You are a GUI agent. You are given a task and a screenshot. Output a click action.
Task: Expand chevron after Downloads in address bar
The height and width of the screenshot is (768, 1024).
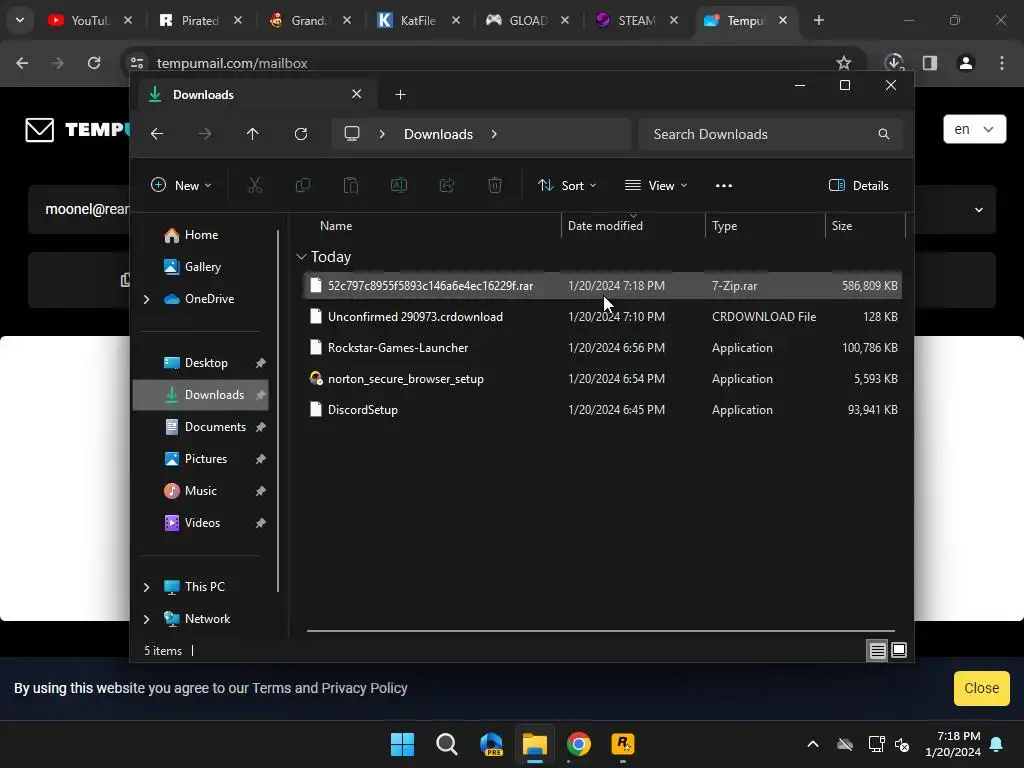pyautogui.click(x=494, y=134)
